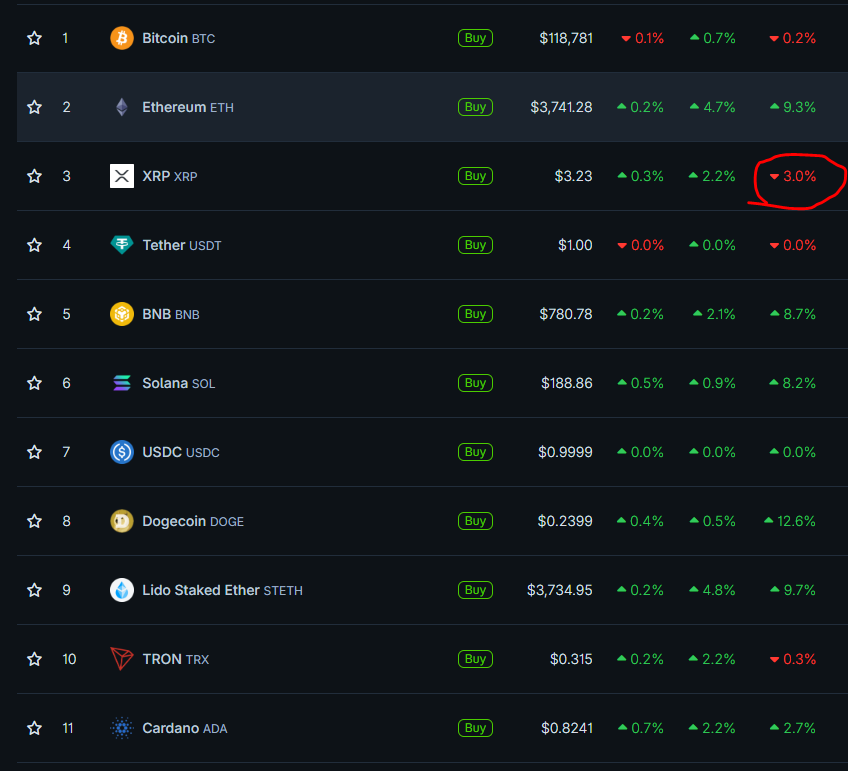Click the Buy button for Ethereum
The width and height of the screenshot is (848, 771).
click(475, 107)
